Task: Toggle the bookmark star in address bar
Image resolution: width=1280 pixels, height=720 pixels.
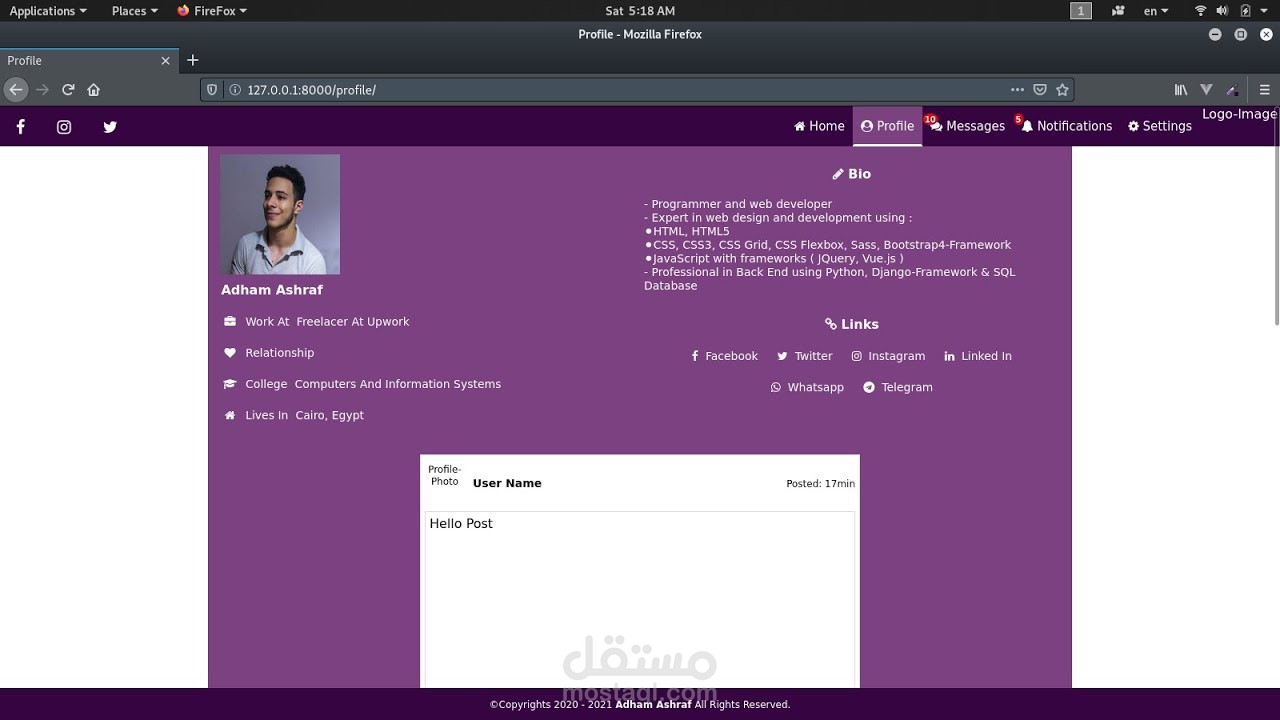Action: [x=1062, y=89]
